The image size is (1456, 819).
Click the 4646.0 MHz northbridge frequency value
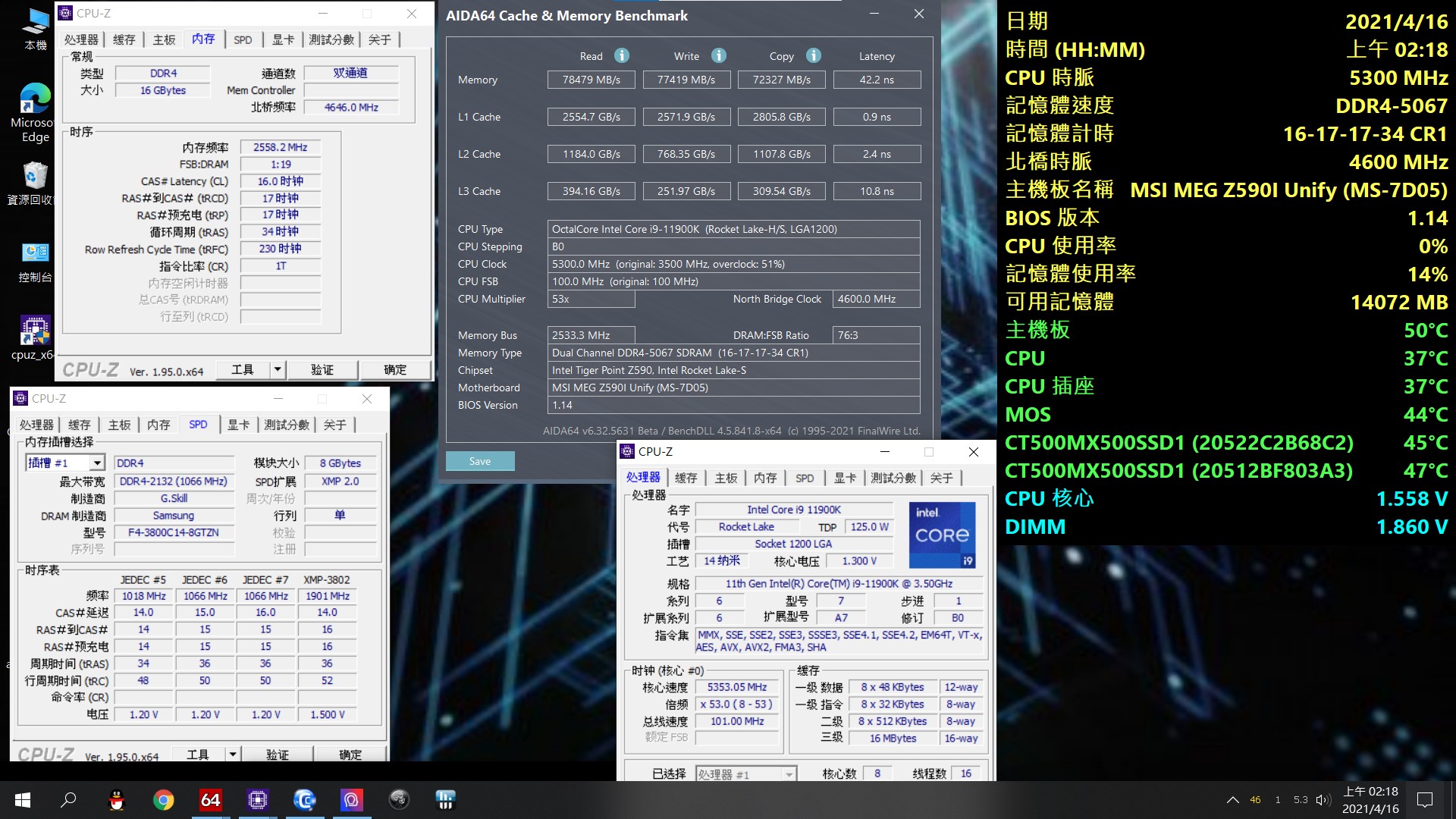pos(351,108)
